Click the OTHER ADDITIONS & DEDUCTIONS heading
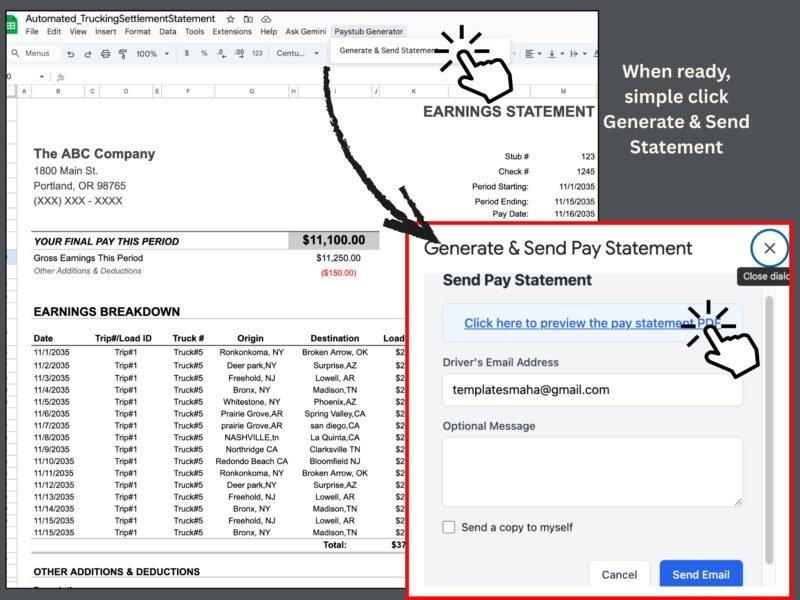Image resolution: width=800 pixels, height=600 pixels. coord(116,572)
